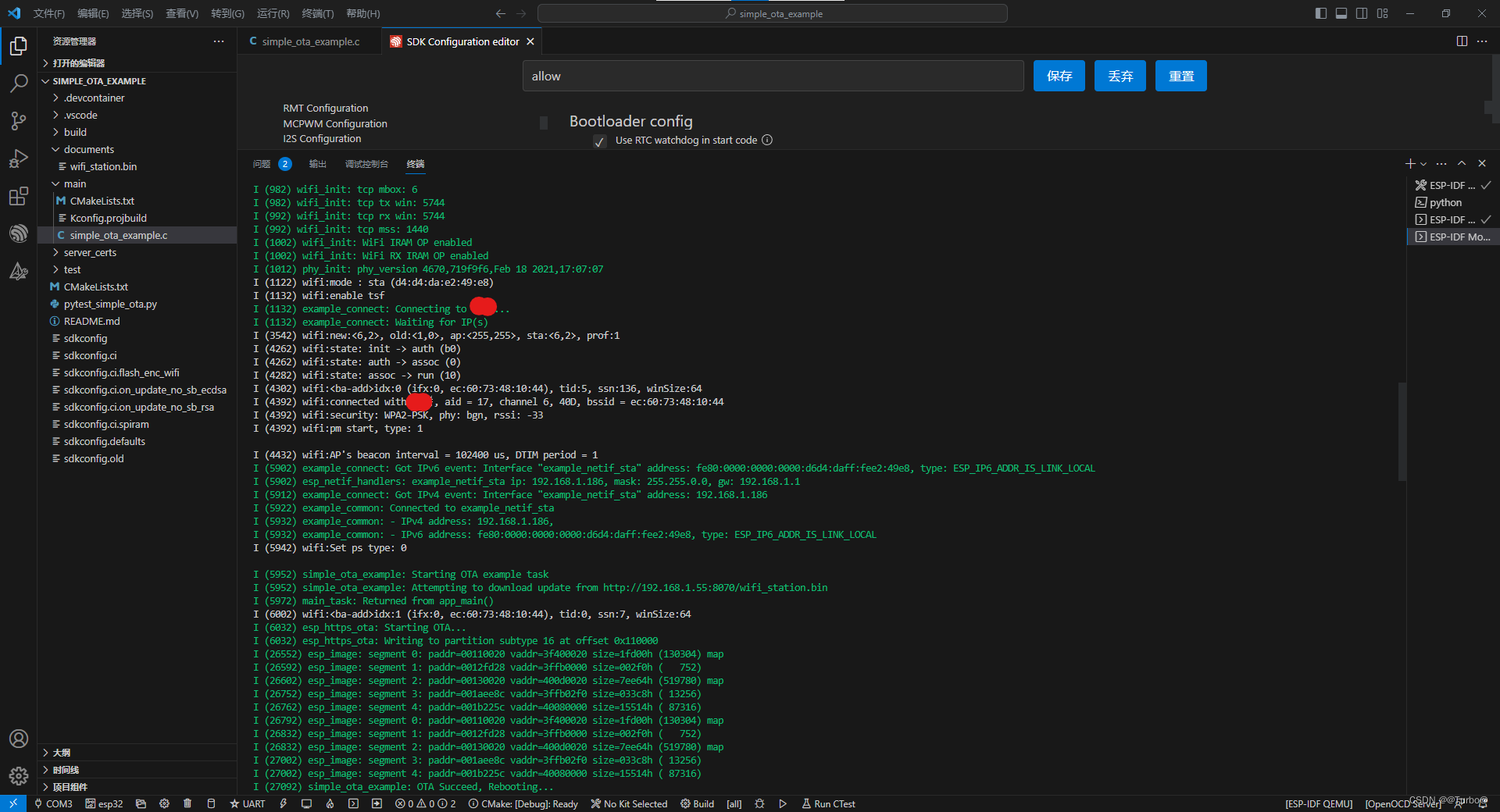Switch to the 调试控制台 debug console tab
Screen dimensions: 1500x812
pyautogui.click(x=366, y=164)
